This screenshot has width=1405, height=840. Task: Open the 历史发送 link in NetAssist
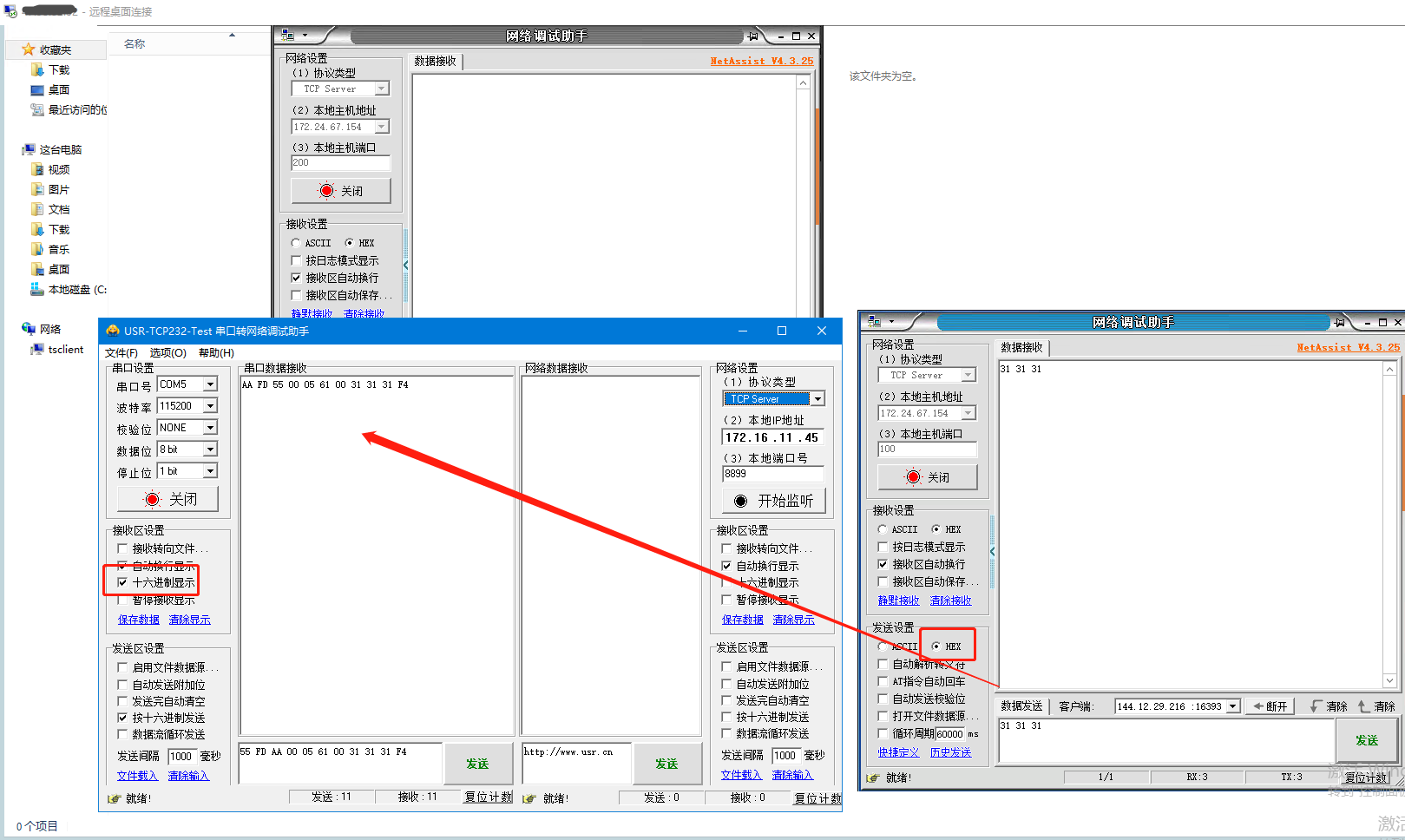tap(951, 752)
